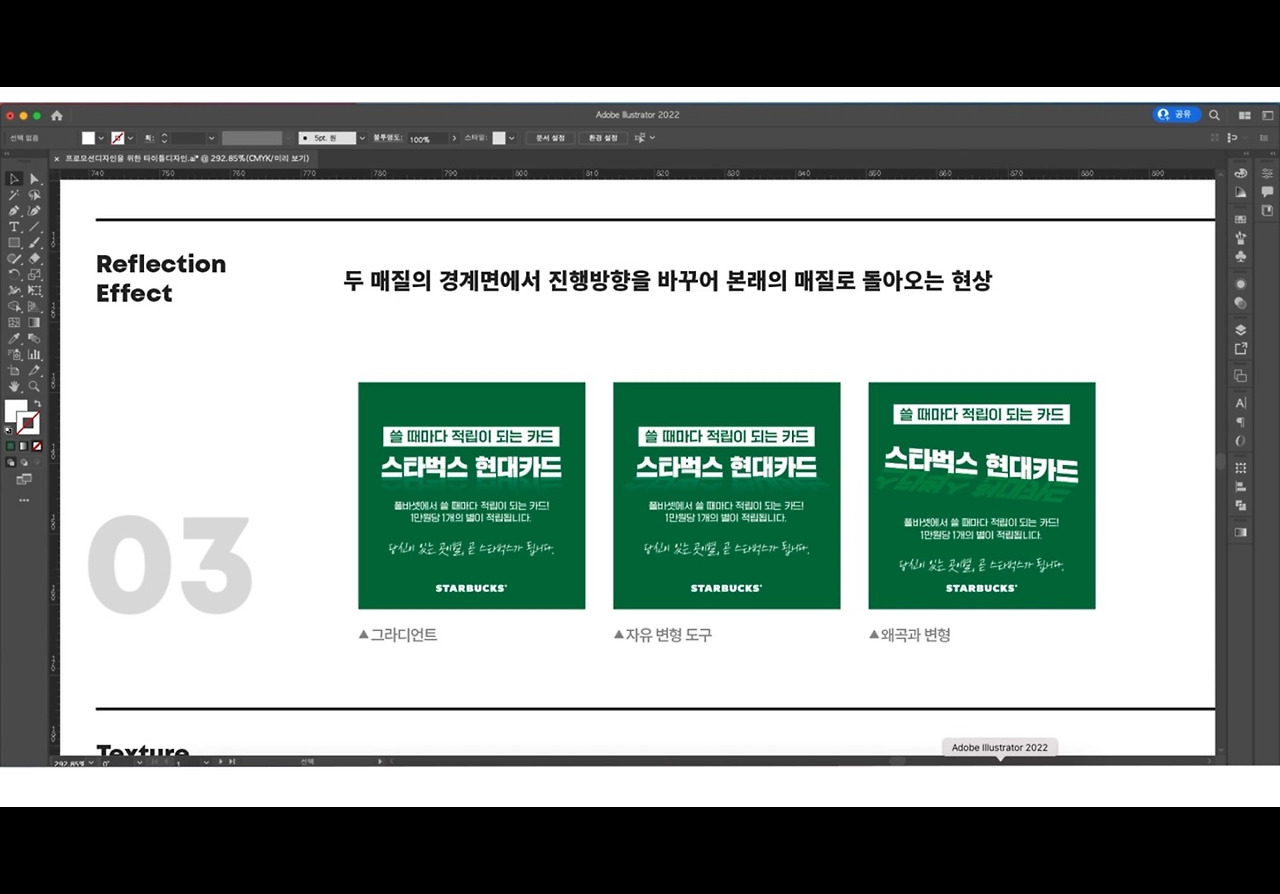Open the arrange documents dropdown
1280x894 pixels.
pos(1245,115)
